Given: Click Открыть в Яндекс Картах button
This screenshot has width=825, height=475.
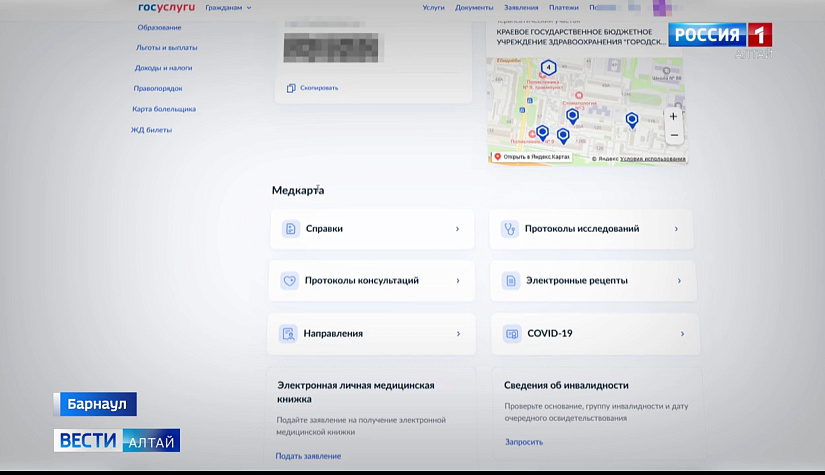Looking at the screenshot, I should click(x=532, y=157).
